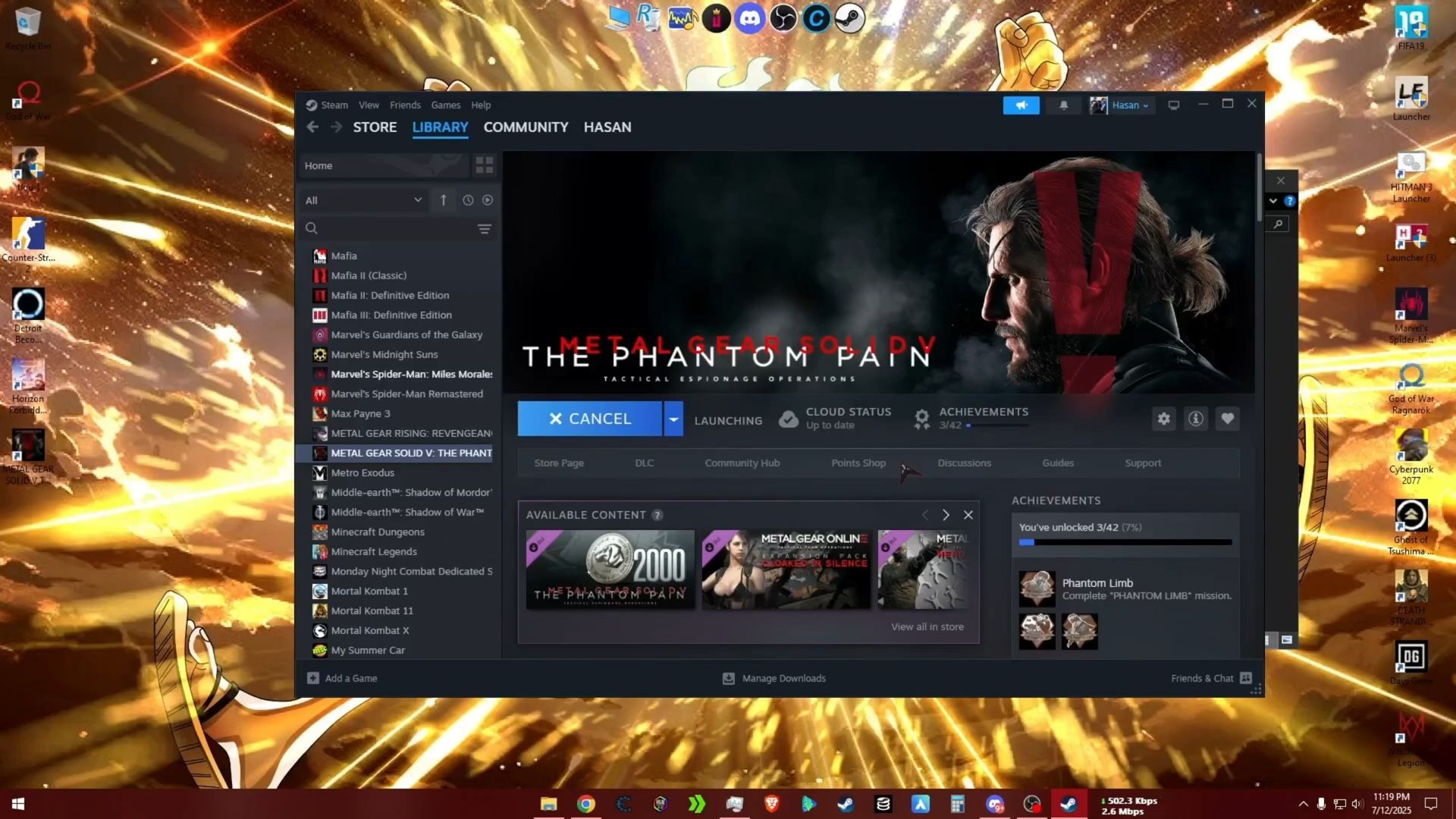Toggle sort by recent activity clock
The height and width of the screenshot is (819, 1456).
tap(468, 200)
